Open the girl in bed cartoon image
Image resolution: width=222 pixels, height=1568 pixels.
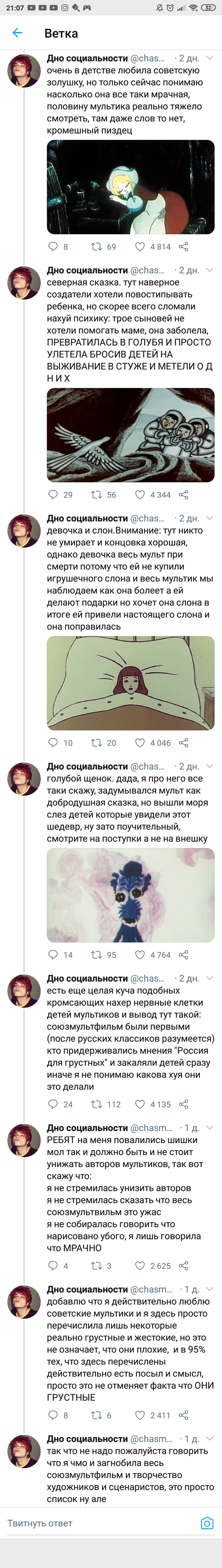[x=131, y=683]
